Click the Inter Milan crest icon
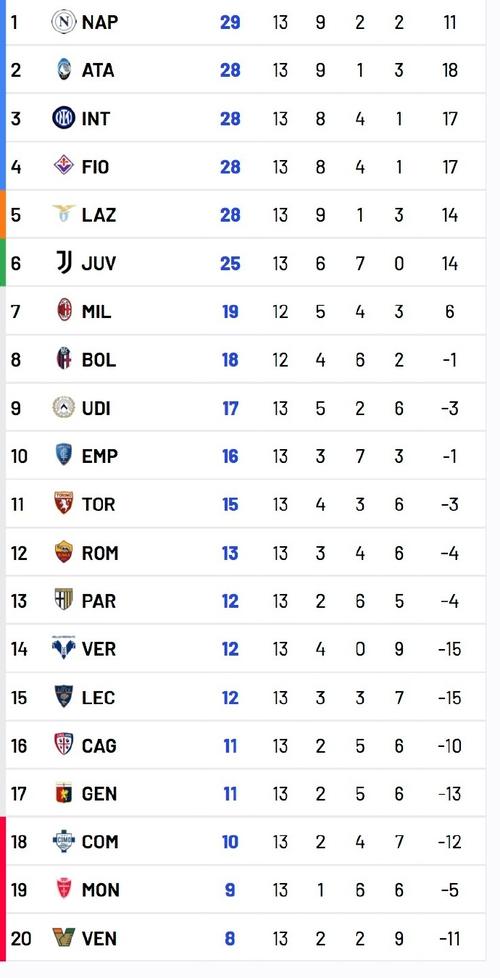 pyautogui.click(x=63, y=118)
